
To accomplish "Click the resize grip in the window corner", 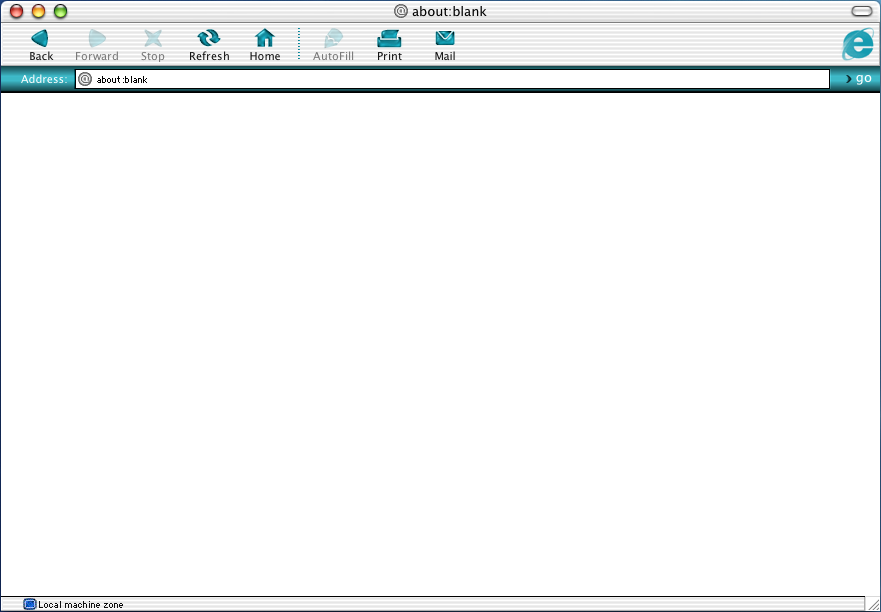I will 872,604.
